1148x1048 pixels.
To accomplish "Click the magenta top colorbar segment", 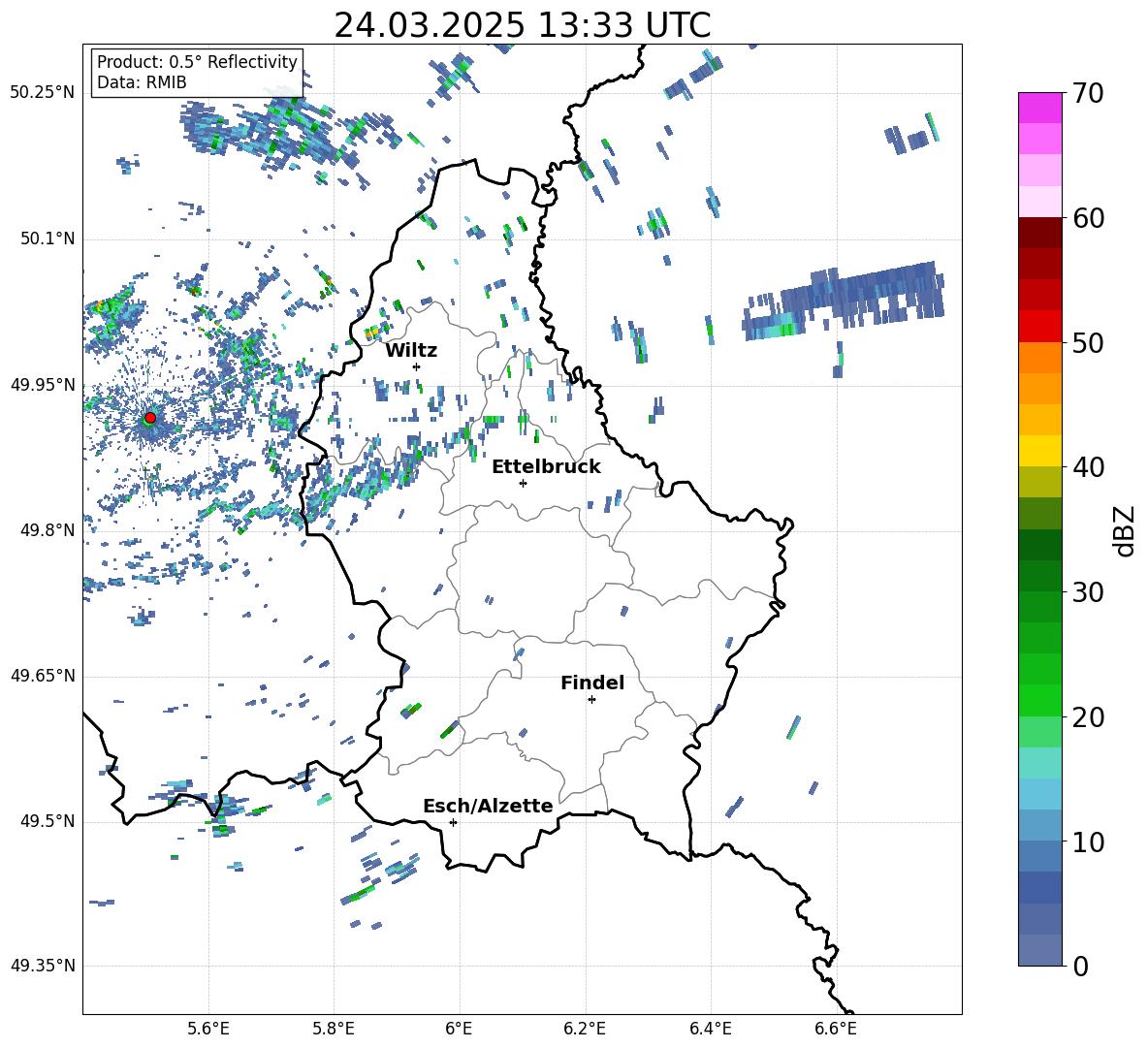I will 1039,108.
